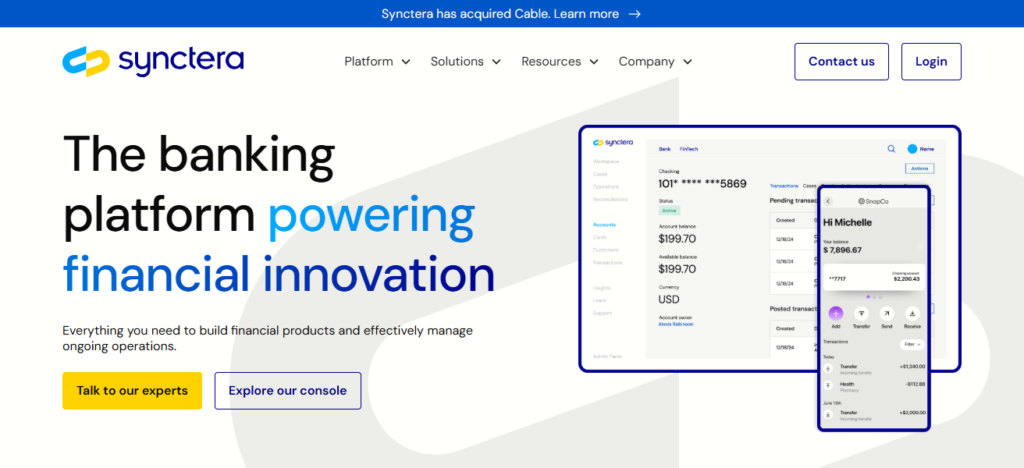This screenshot has width=1024, height=468.
Task: Expand the Platform menu chevron
Action: click(x=406, y=62)
